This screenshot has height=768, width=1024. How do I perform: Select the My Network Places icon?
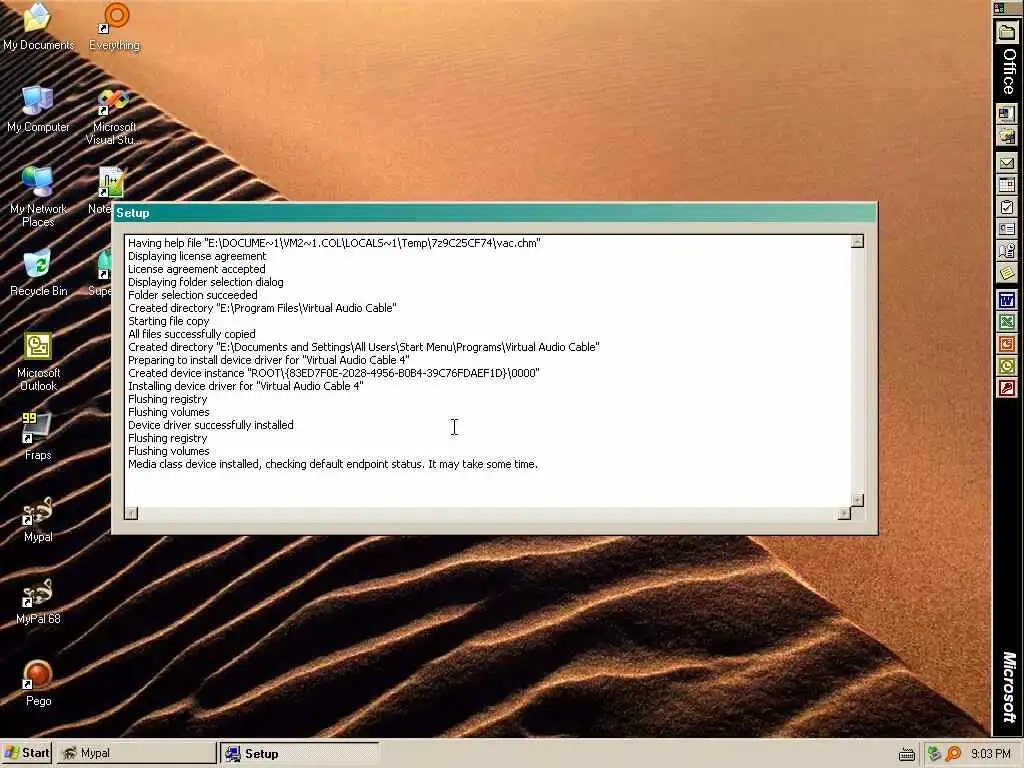(38, 196)
